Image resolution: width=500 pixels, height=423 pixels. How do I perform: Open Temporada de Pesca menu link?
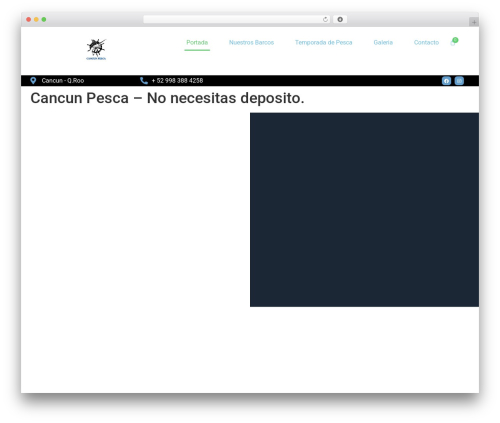pos(323,42)
